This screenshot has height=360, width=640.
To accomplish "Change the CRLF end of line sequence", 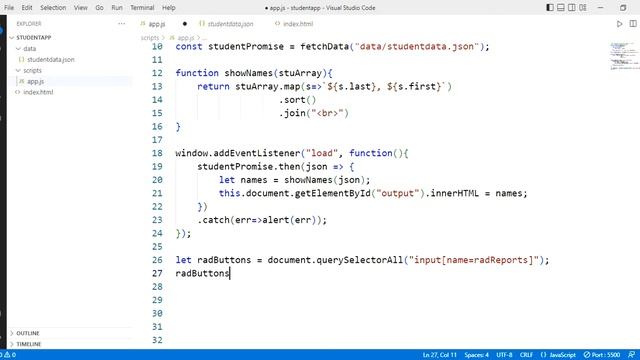I will tap(526, 355).
